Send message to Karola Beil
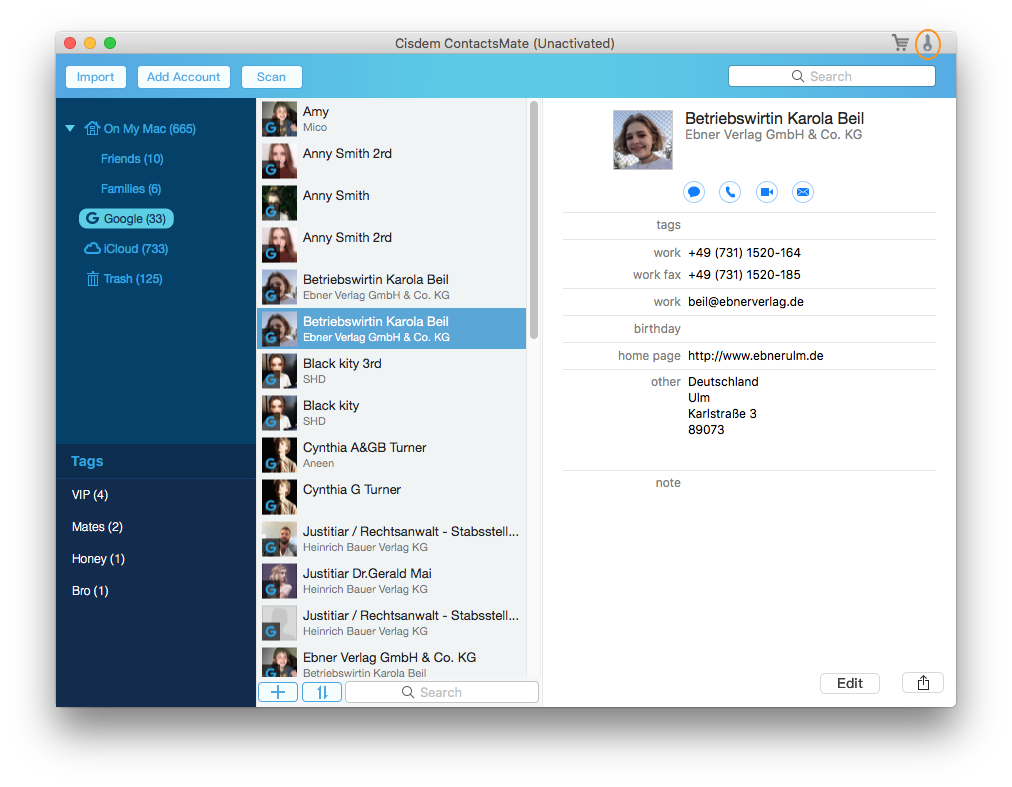The width and height of the screenshot is (1012, 787). pyautogui.click(x=694, y=192)
